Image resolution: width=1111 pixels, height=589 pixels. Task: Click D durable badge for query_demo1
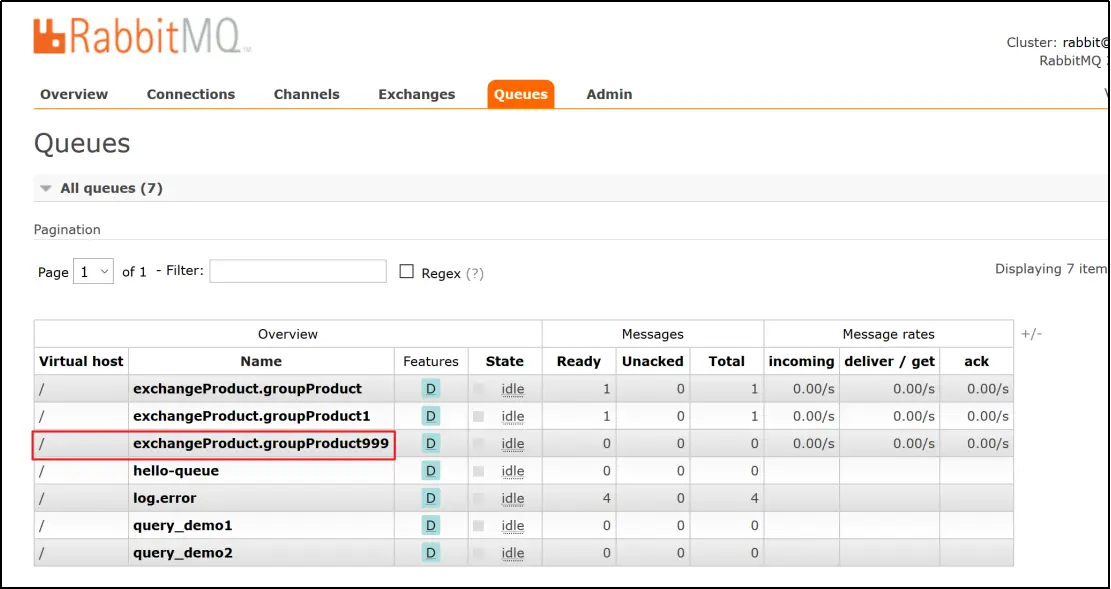431,526
